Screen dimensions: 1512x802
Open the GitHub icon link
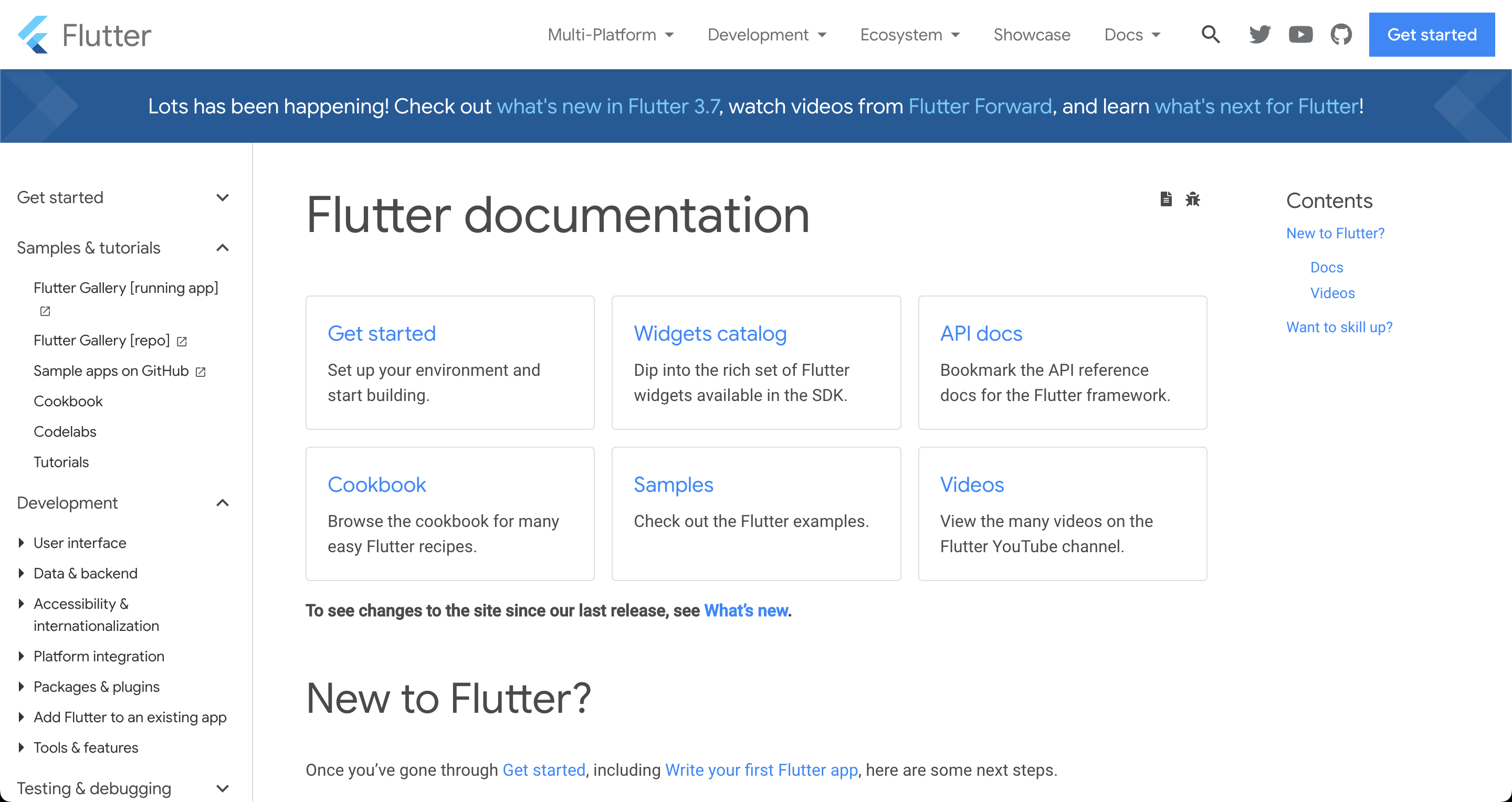(1341, 35)
